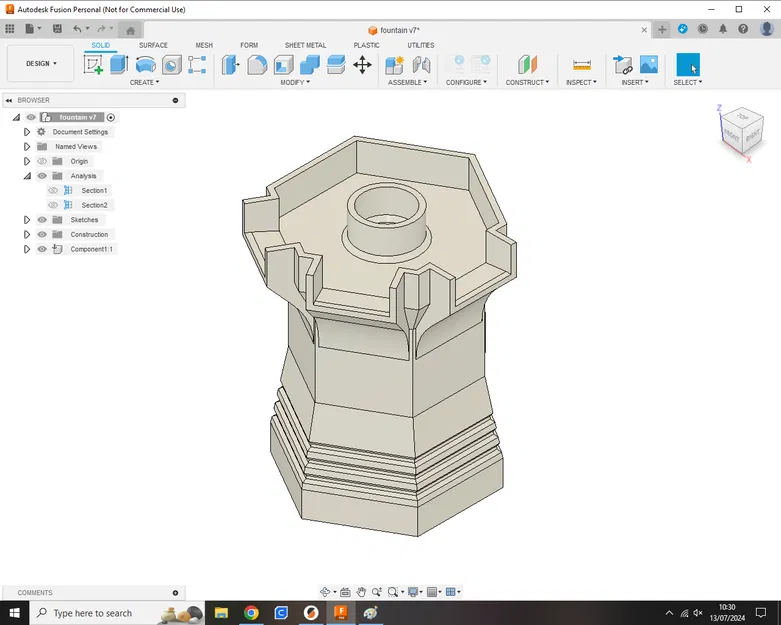Toggle visibility of Component1:1
This screenshot has height=625, width=781.
pos(42,249)
